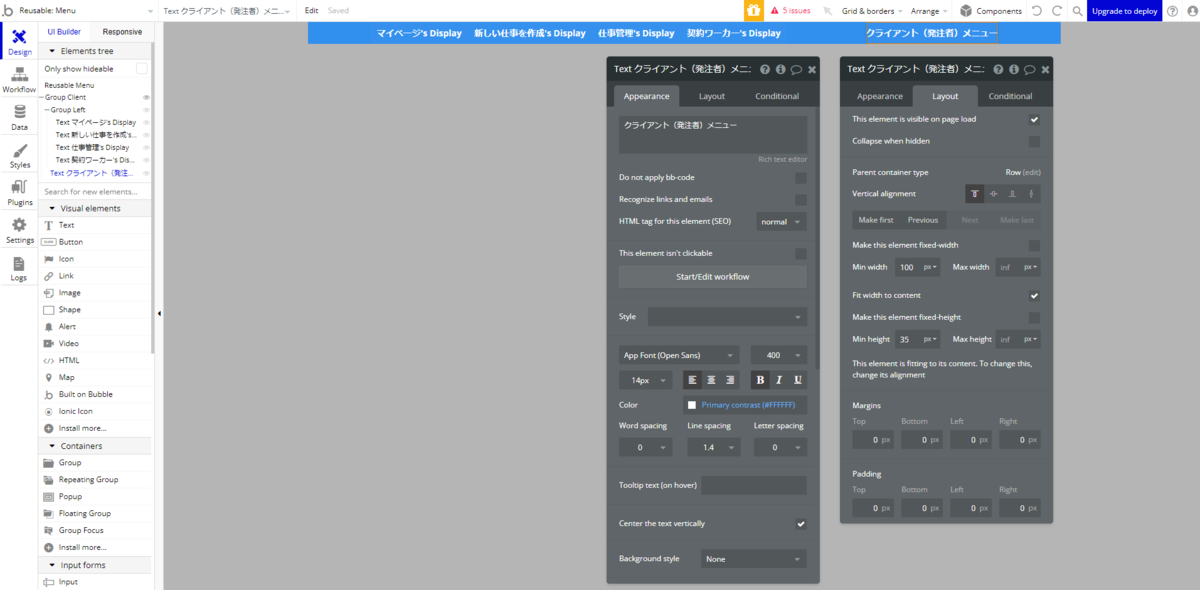Align the text left
The height and width of the screenshot is (590, 1200).
[x=692, y=380]
